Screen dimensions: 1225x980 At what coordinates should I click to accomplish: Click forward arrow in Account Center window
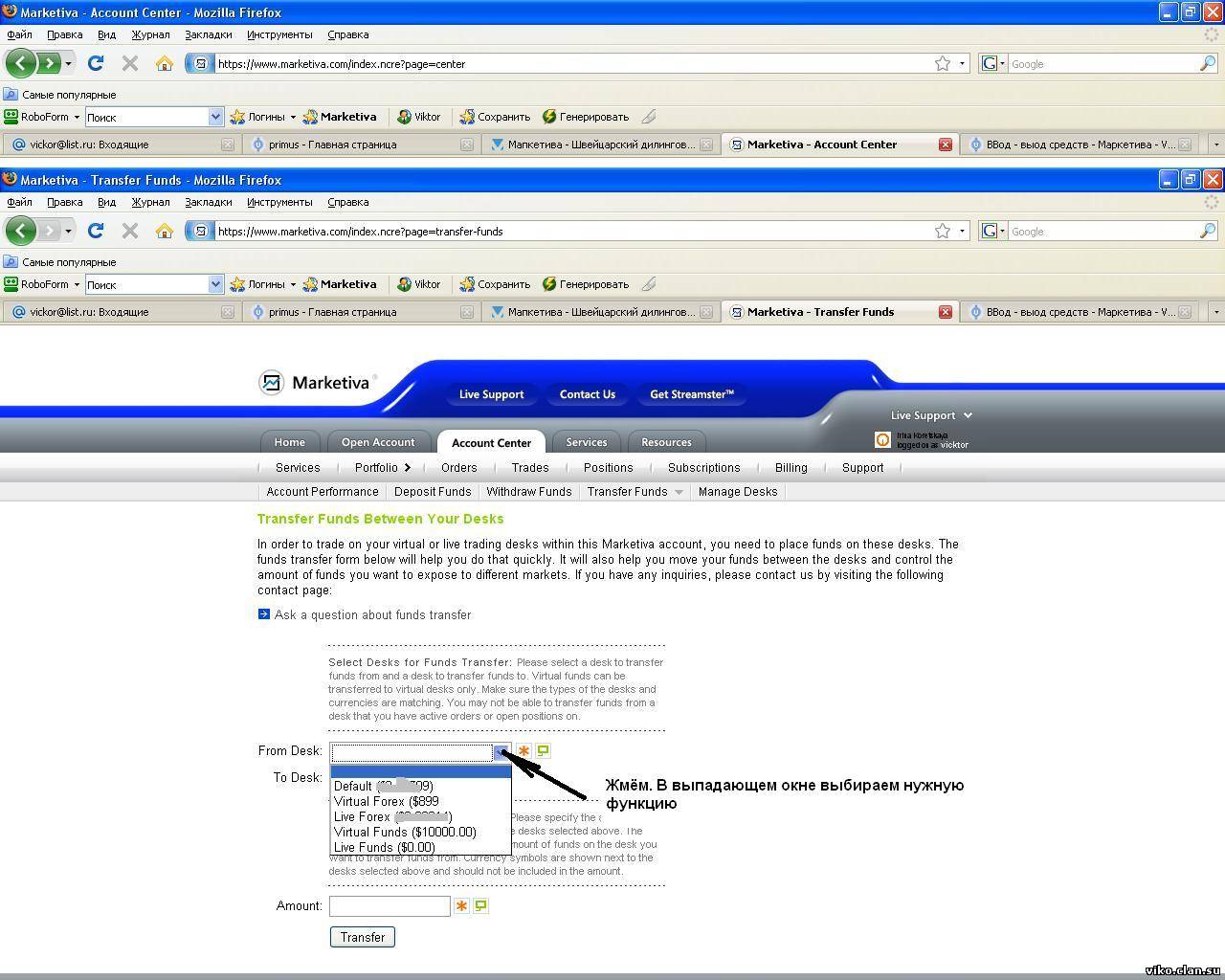48,63
